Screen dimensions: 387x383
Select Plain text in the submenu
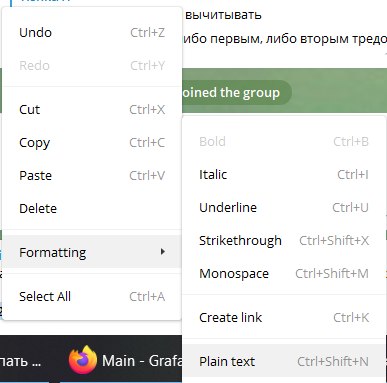[x=284, y=361]
